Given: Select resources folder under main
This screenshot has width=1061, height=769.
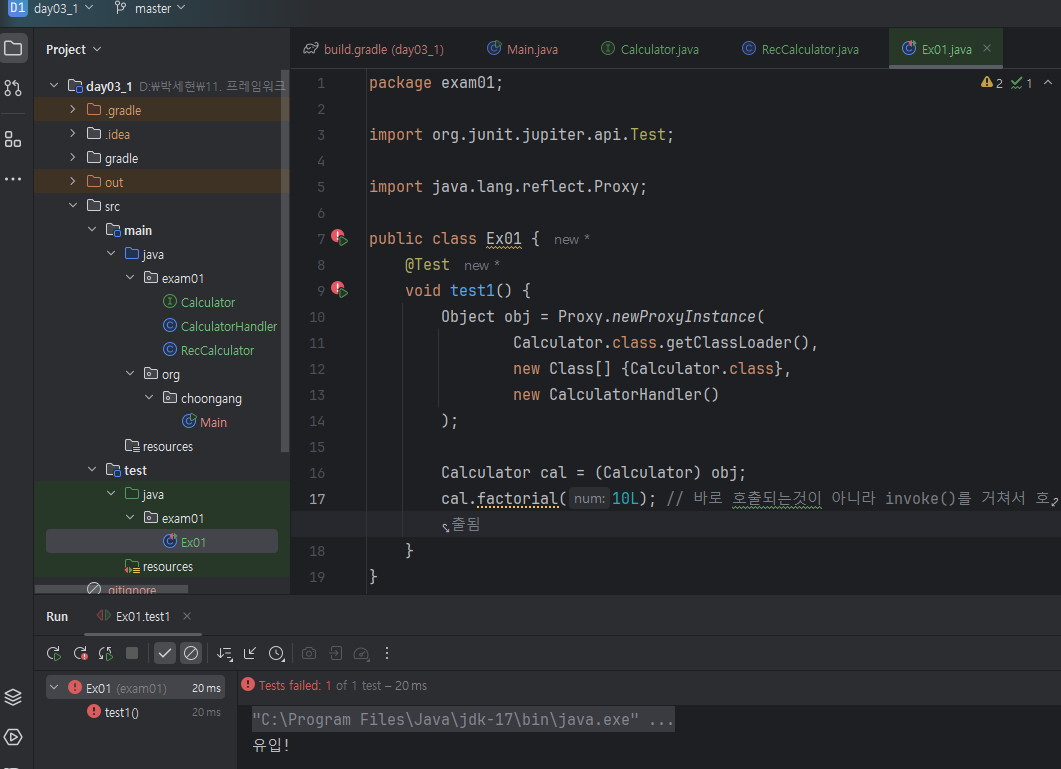Looking at the screenshot, I should [159, 446].
